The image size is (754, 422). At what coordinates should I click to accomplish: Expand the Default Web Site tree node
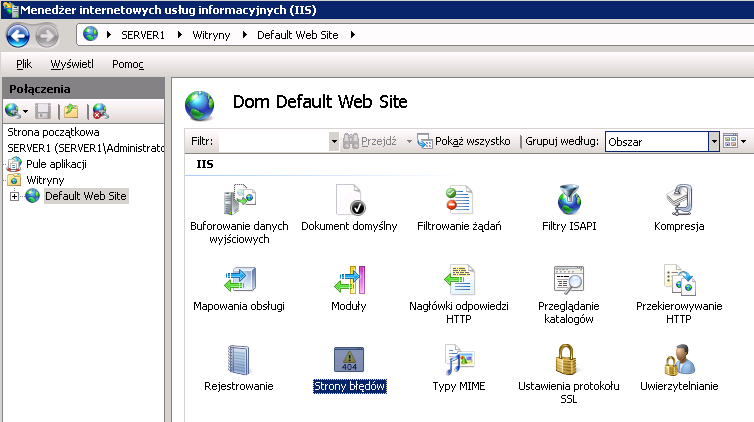(x=14, y=196)
